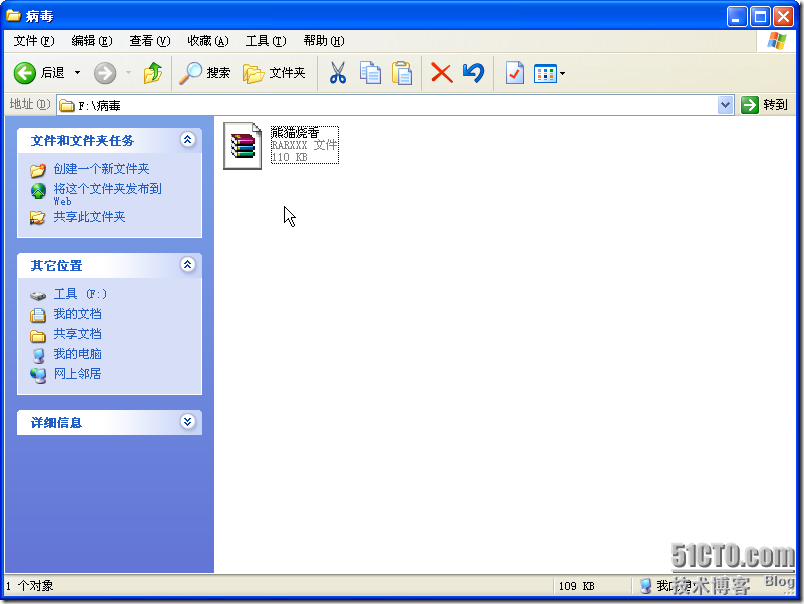
Task: Open the Search (搜索) tool
Action: click(x=205, y=73)
